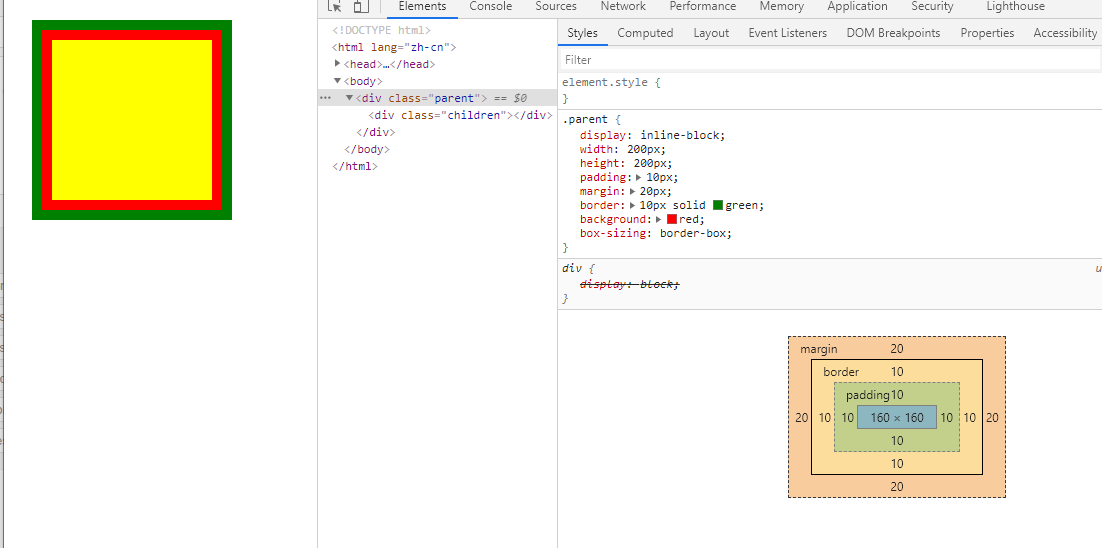Image resolution: width=1102 pixels, height=548 pixels.
Task: Expand the padding shorthand property
Action: 639,178
